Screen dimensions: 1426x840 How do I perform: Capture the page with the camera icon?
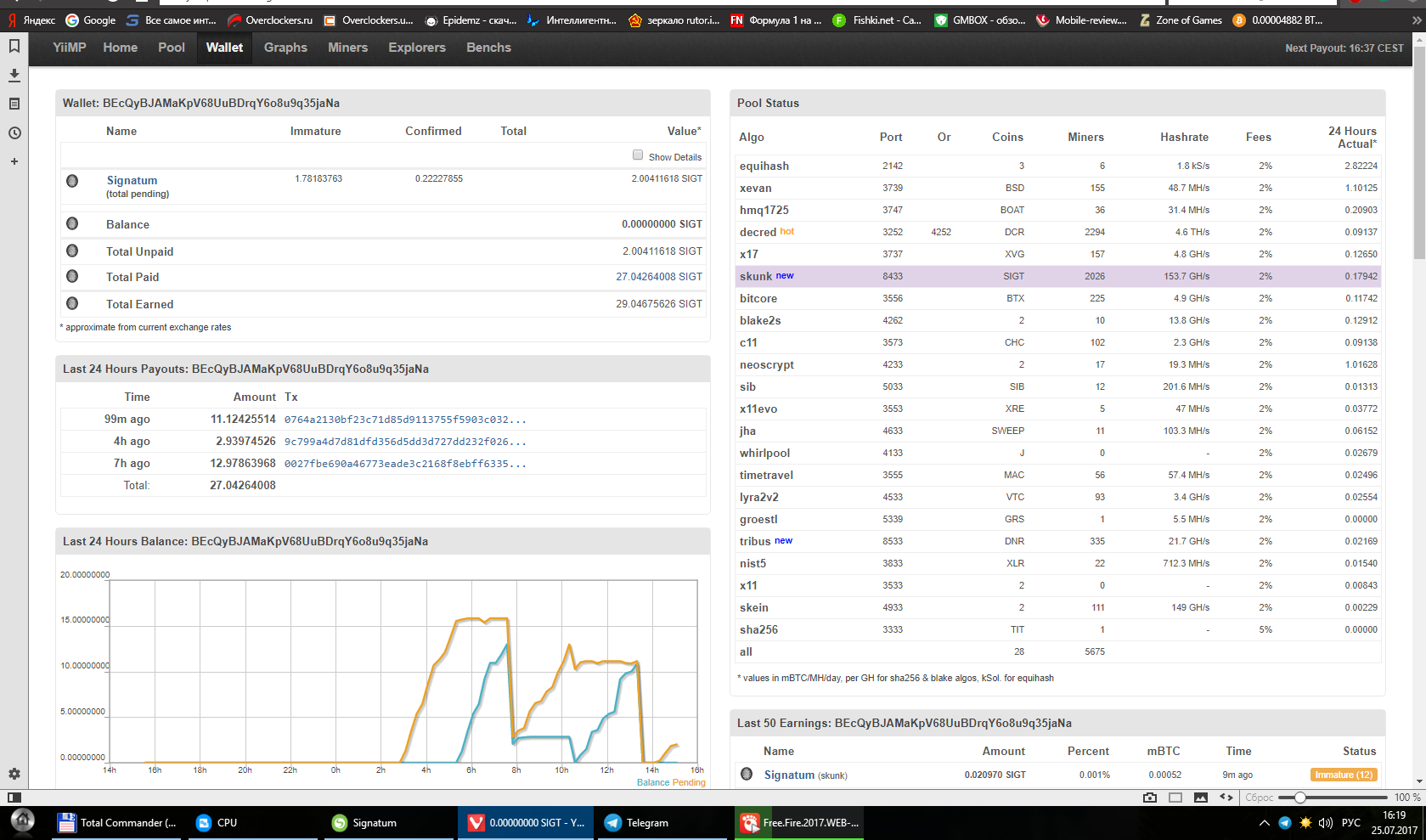coord(1150,798)
